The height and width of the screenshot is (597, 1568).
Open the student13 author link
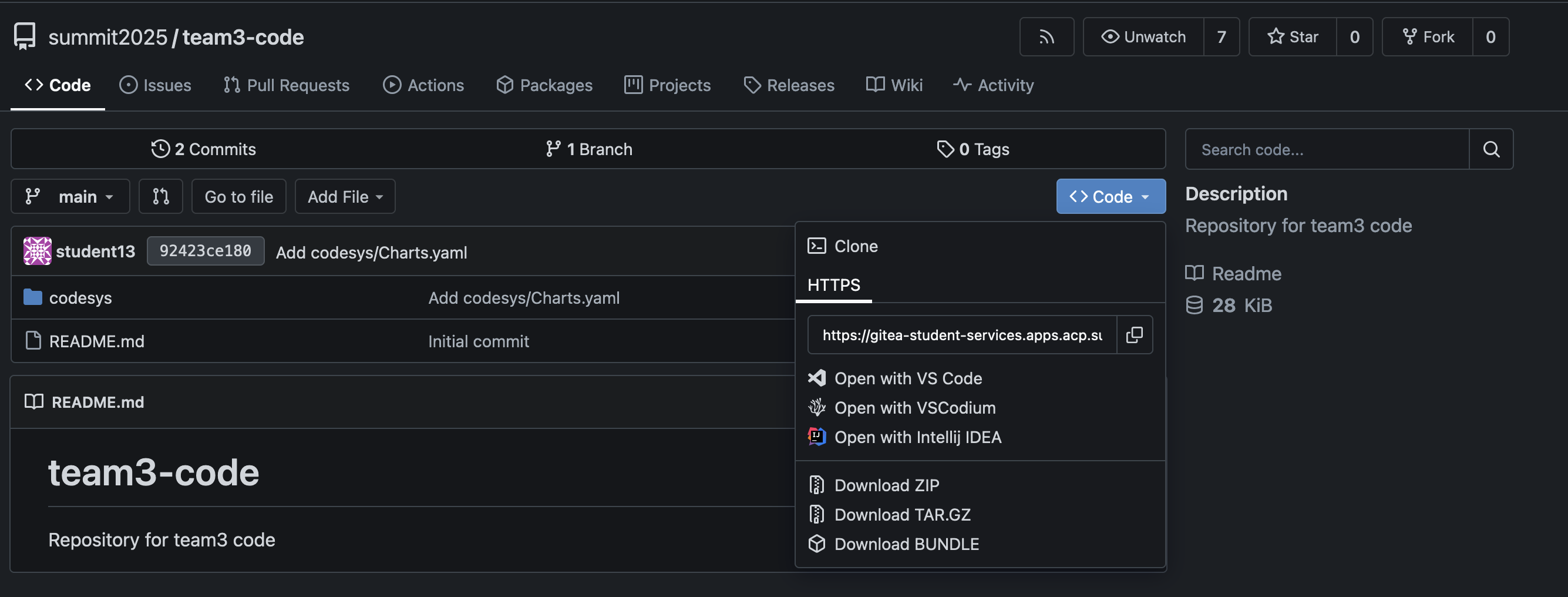tap(96, 251)
